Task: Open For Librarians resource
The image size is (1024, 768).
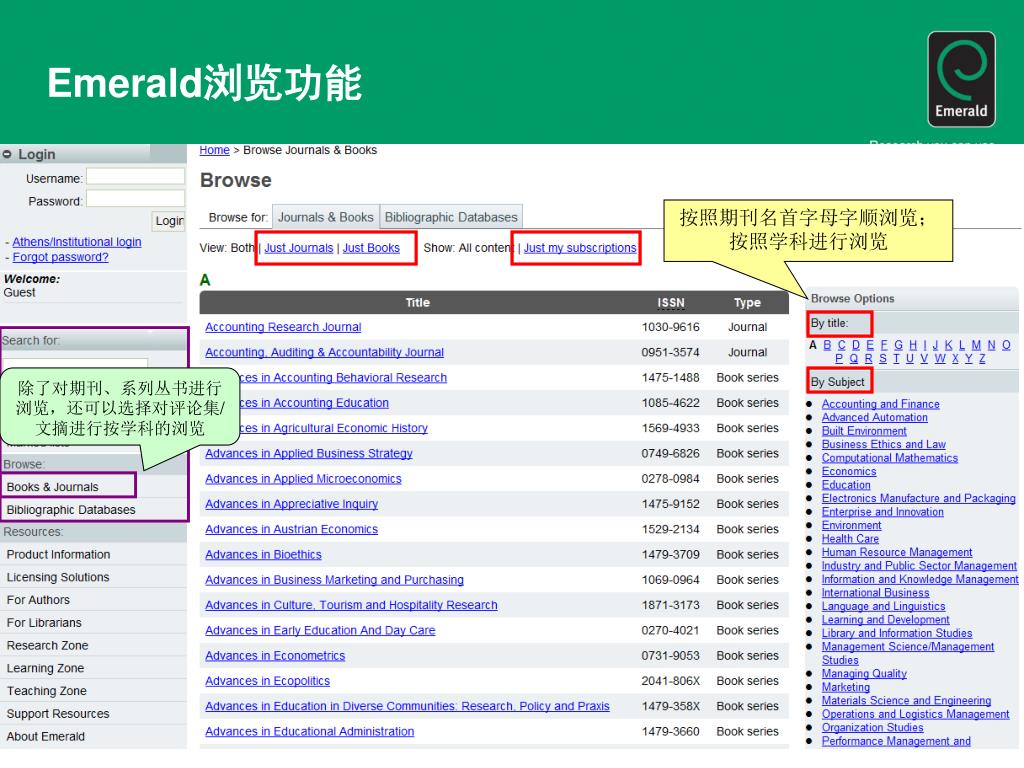Action: click(x=44, y=623)
